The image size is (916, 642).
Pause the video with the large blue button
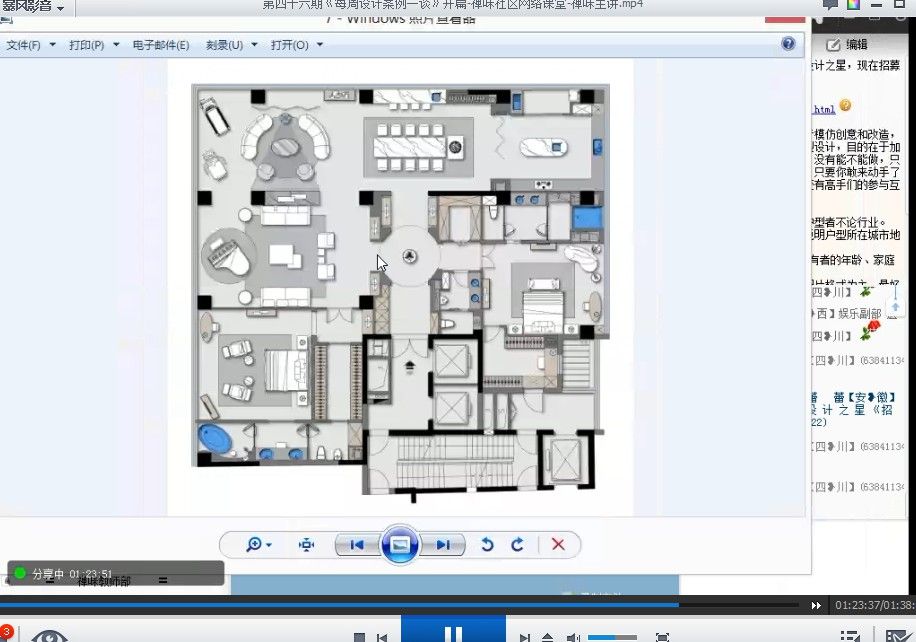(453, 629)
